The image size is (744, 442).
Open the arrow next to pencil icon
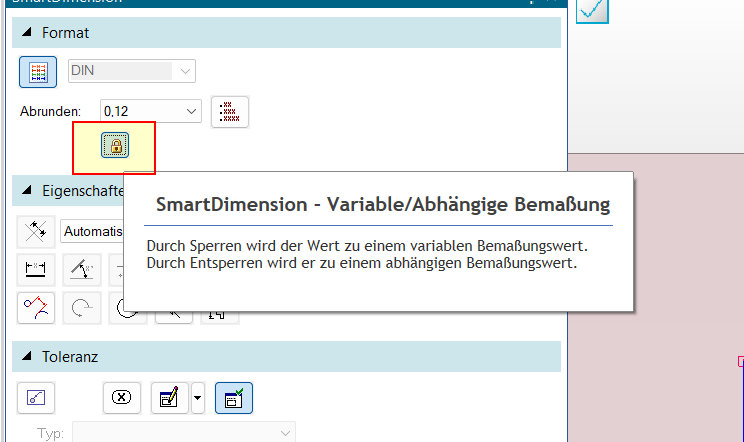(197, 398)
